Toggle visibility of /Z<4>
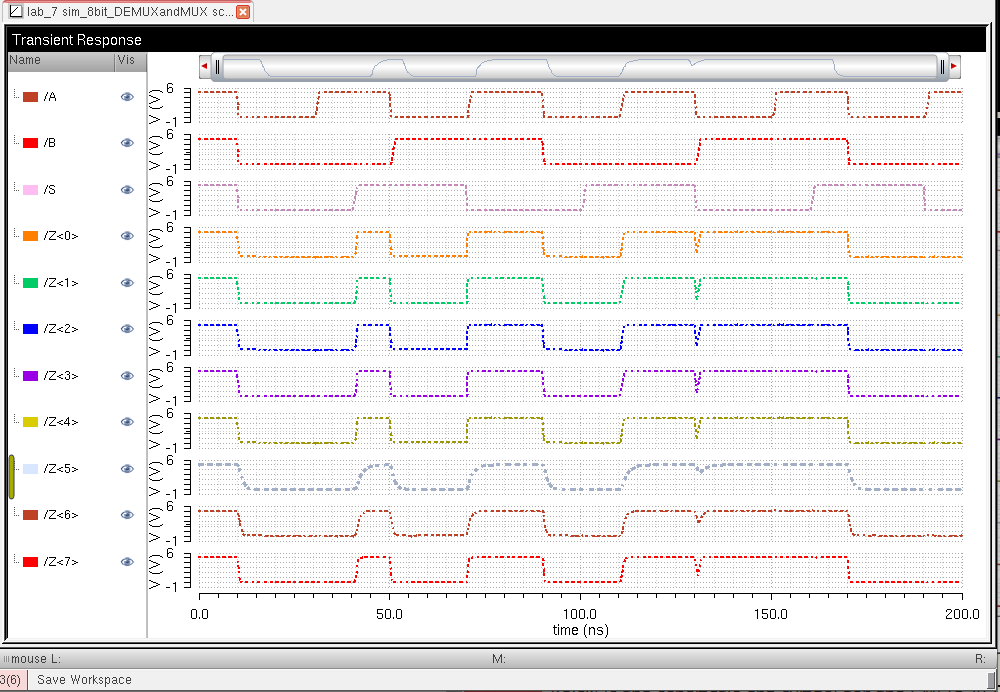The image size is (1000, 692). click(127, 422)
